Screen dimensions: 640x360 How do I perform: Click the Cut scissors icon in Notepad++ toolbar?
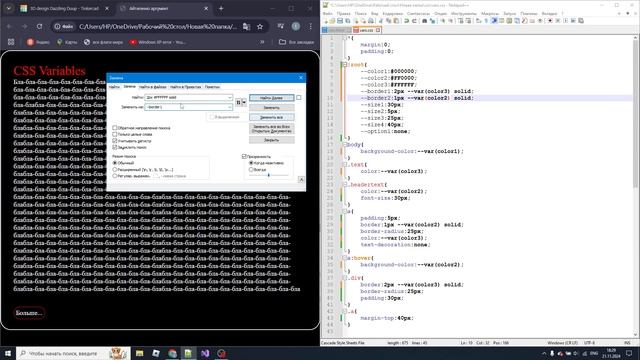pos(380,20)
